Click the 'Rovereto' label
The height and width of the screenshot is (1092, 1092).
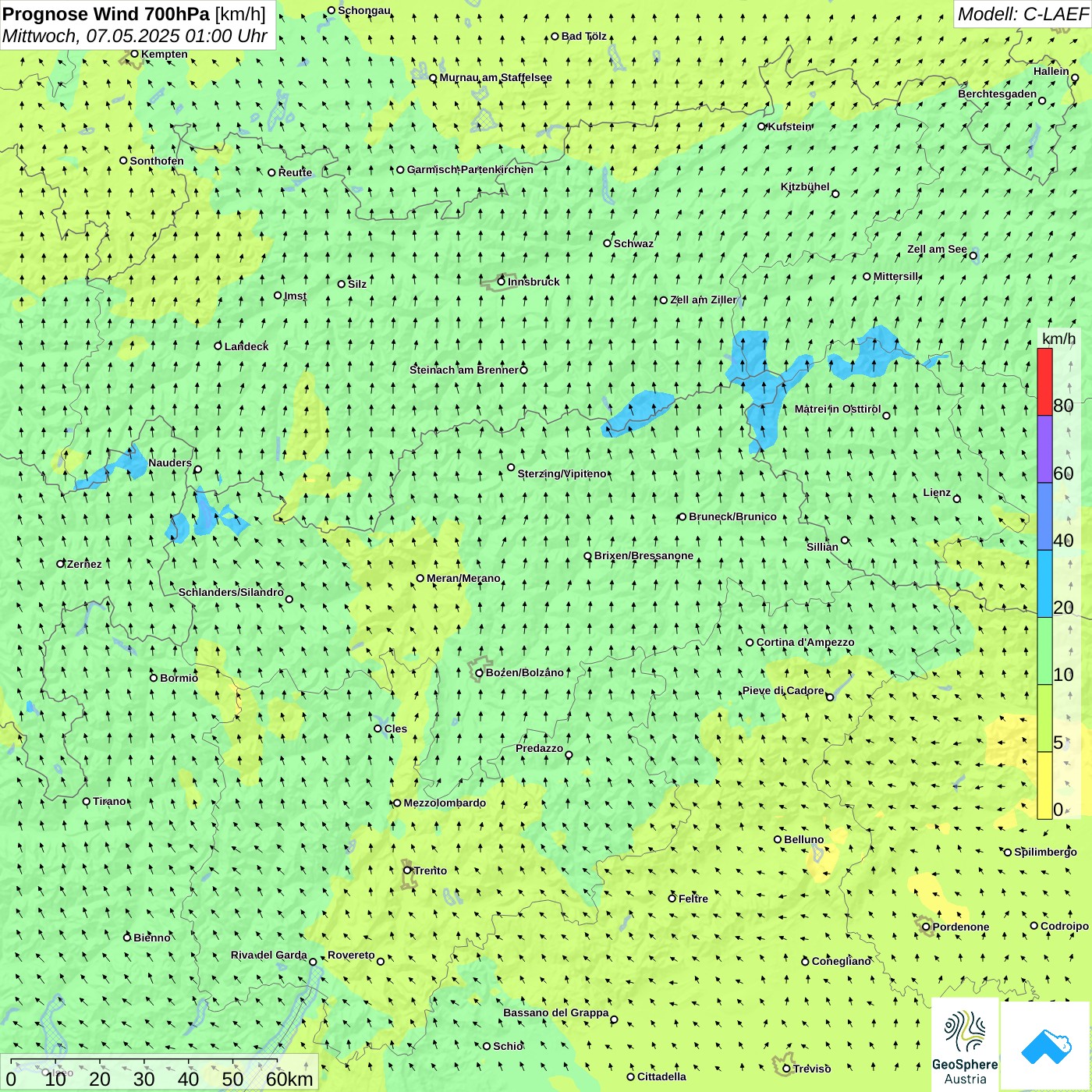pyautogui.click(x=351, y=955)
